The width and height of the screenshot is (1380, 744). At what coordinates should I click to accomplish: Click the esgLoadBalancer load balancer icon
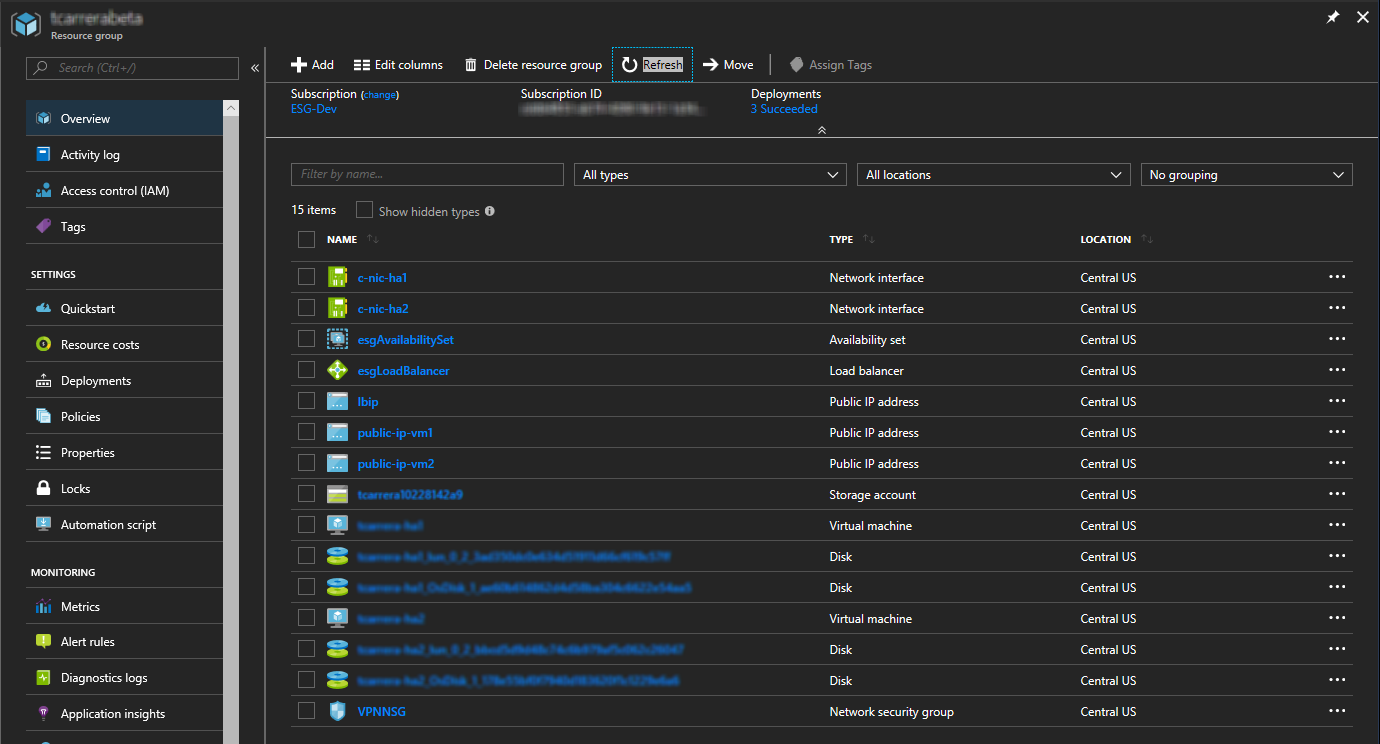(337, 370)
